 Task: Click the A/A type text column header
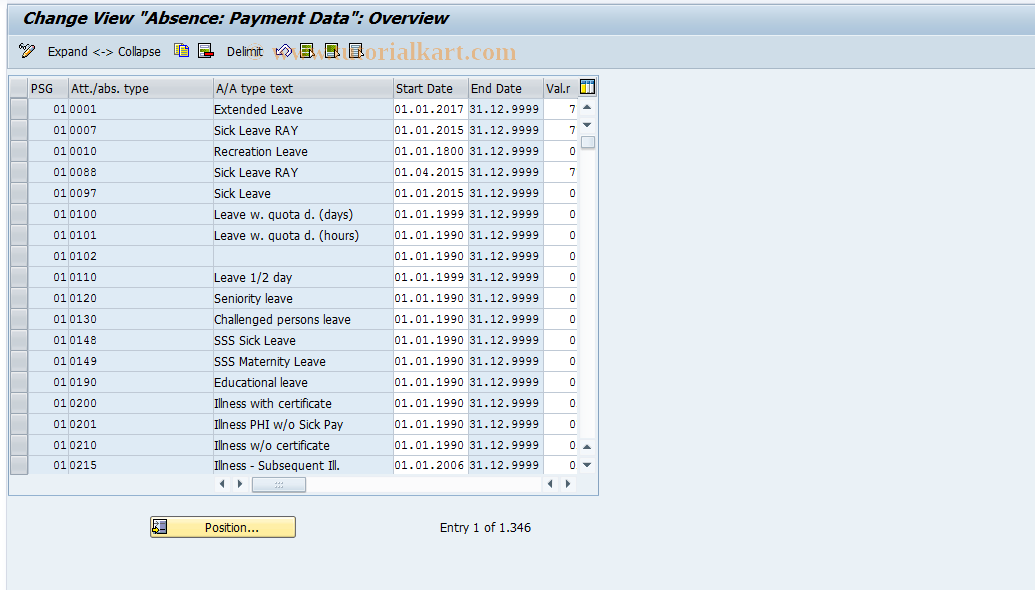(303, 88)
